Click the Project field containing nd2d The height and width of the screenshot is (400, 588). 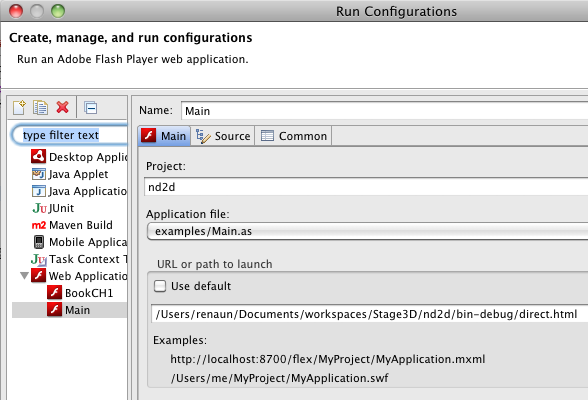coord(366,187)
